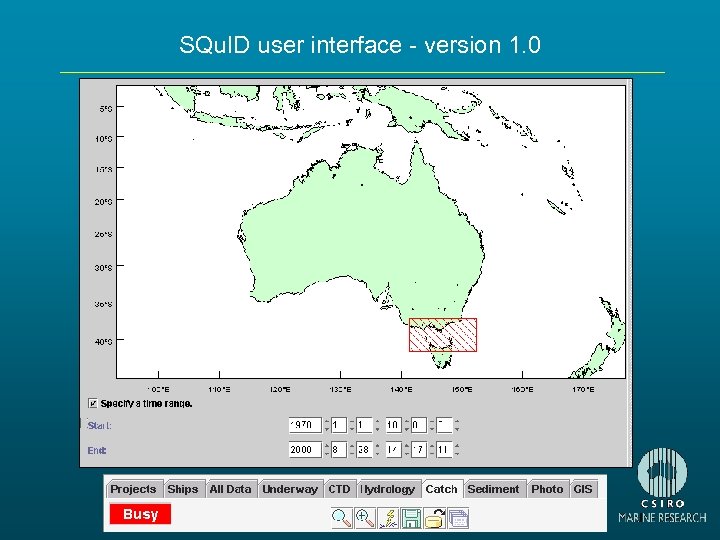720x540 pixels.
Task: Click the red hatched selection box on map
Action: (x=443, y=335)
